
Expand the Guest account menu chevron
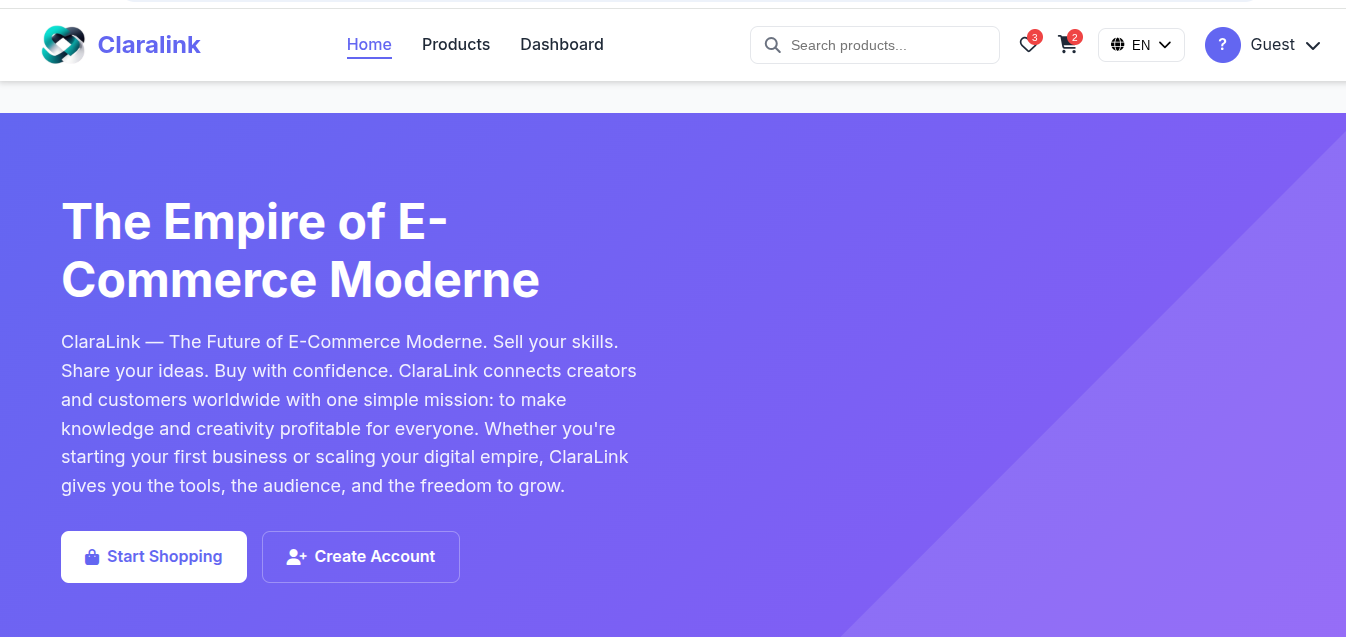pyautogui.click(x=1313, y=45)
